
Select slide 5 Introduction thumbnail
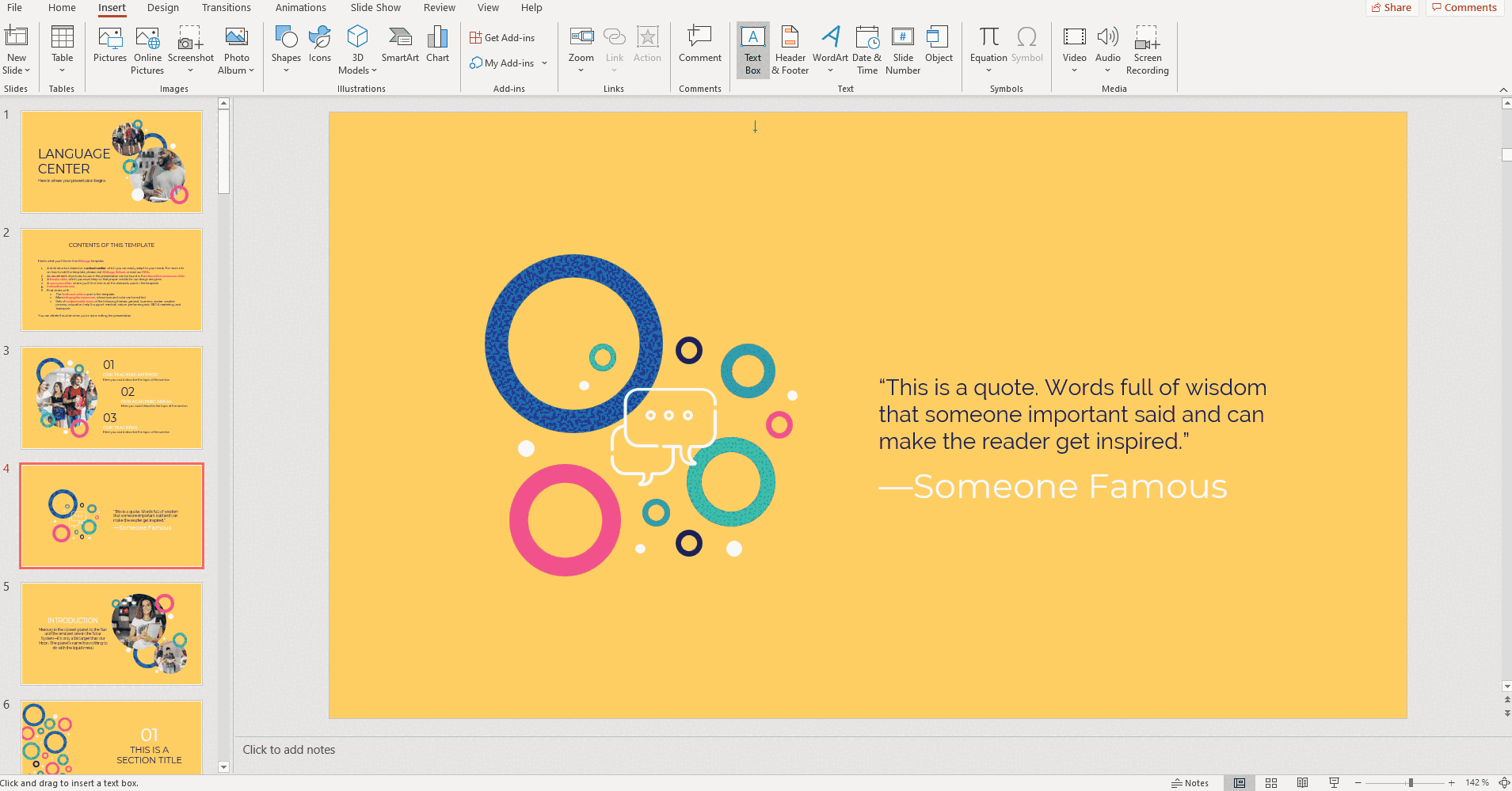pos(112,633)
